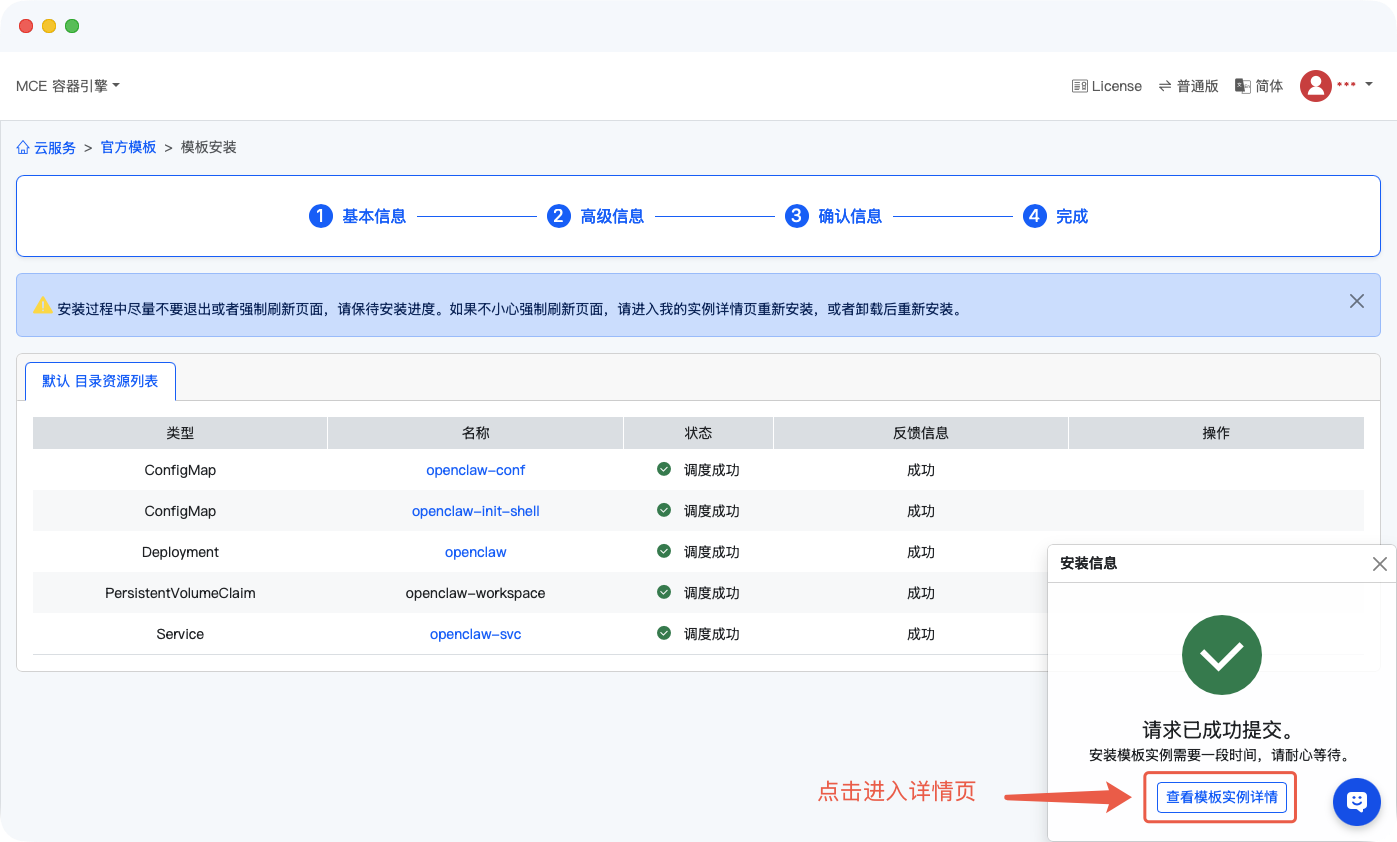Click the chat support robot icon
The height and width of the screenshot is (842, 1397).
[1356, 801]
